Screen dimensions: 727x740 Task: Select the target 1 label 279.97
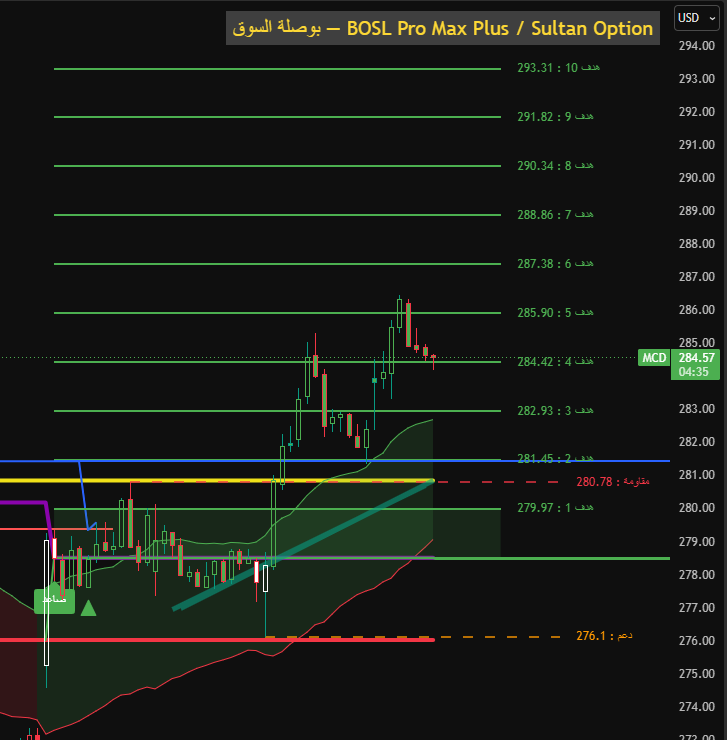(555, 508)
